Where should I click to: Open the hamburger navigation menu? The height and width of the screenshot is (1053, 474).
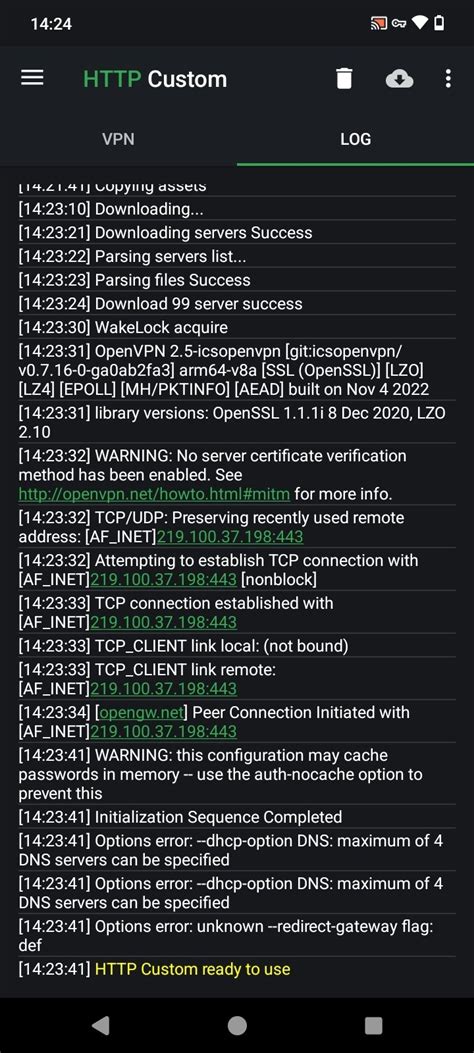click(32, 79)
